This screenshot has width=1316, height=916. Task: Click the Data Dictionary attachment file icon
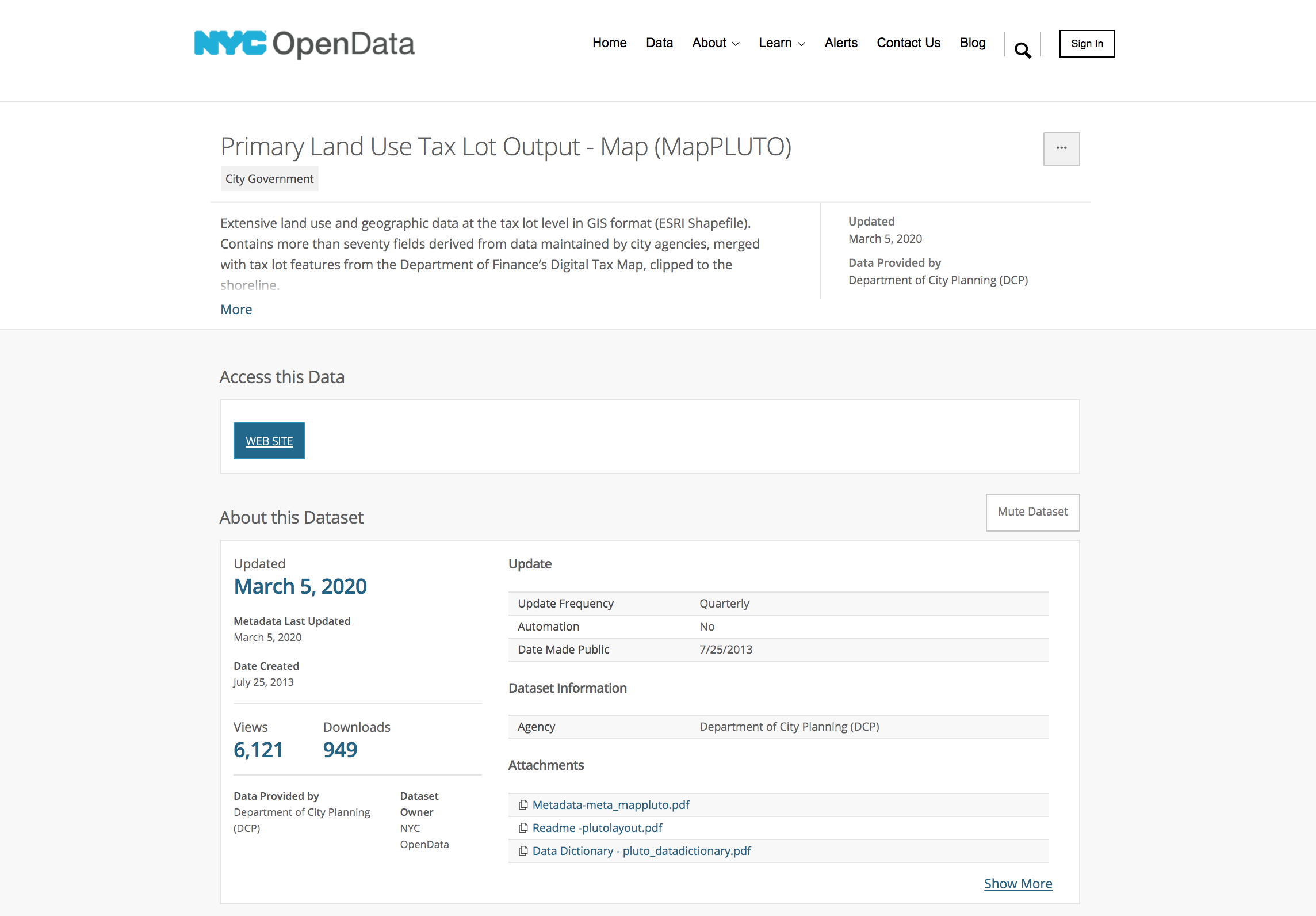(x=523, y=851)
